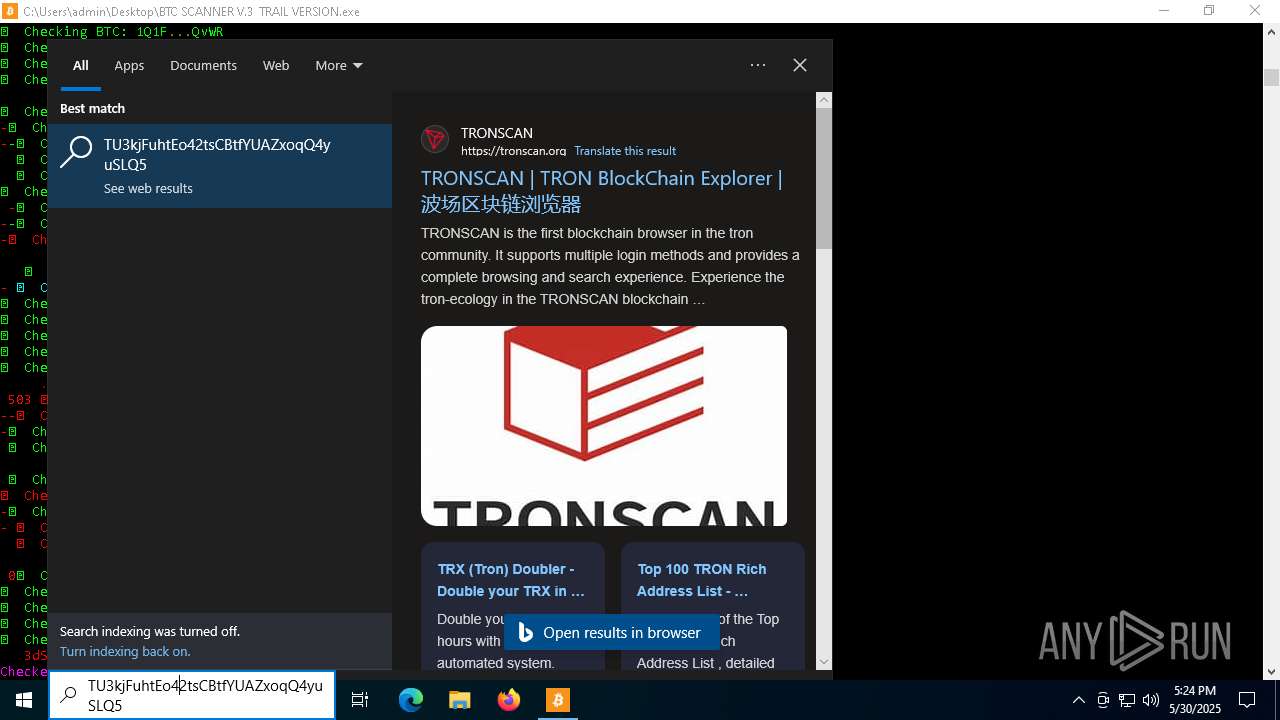Click 'Search indexing was turned off' message

150,631
